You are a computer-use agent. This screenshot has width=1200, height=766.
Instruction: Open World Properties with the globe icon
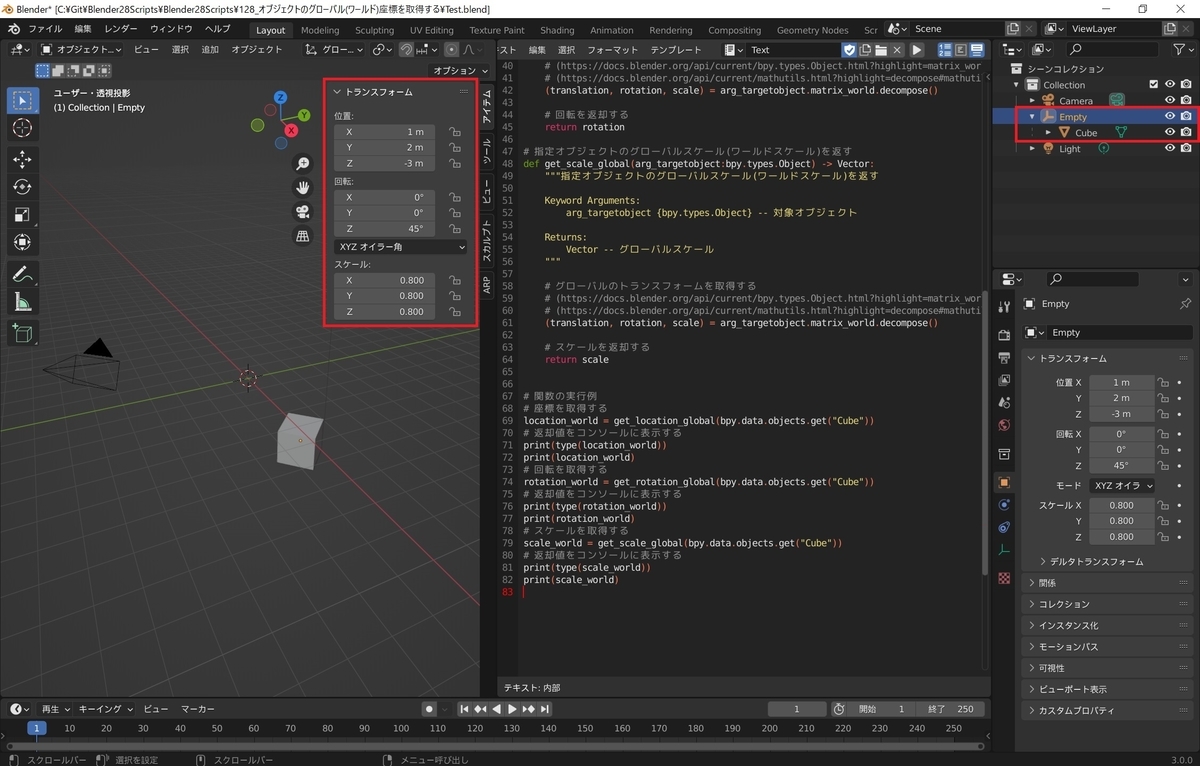(1004, 421)
